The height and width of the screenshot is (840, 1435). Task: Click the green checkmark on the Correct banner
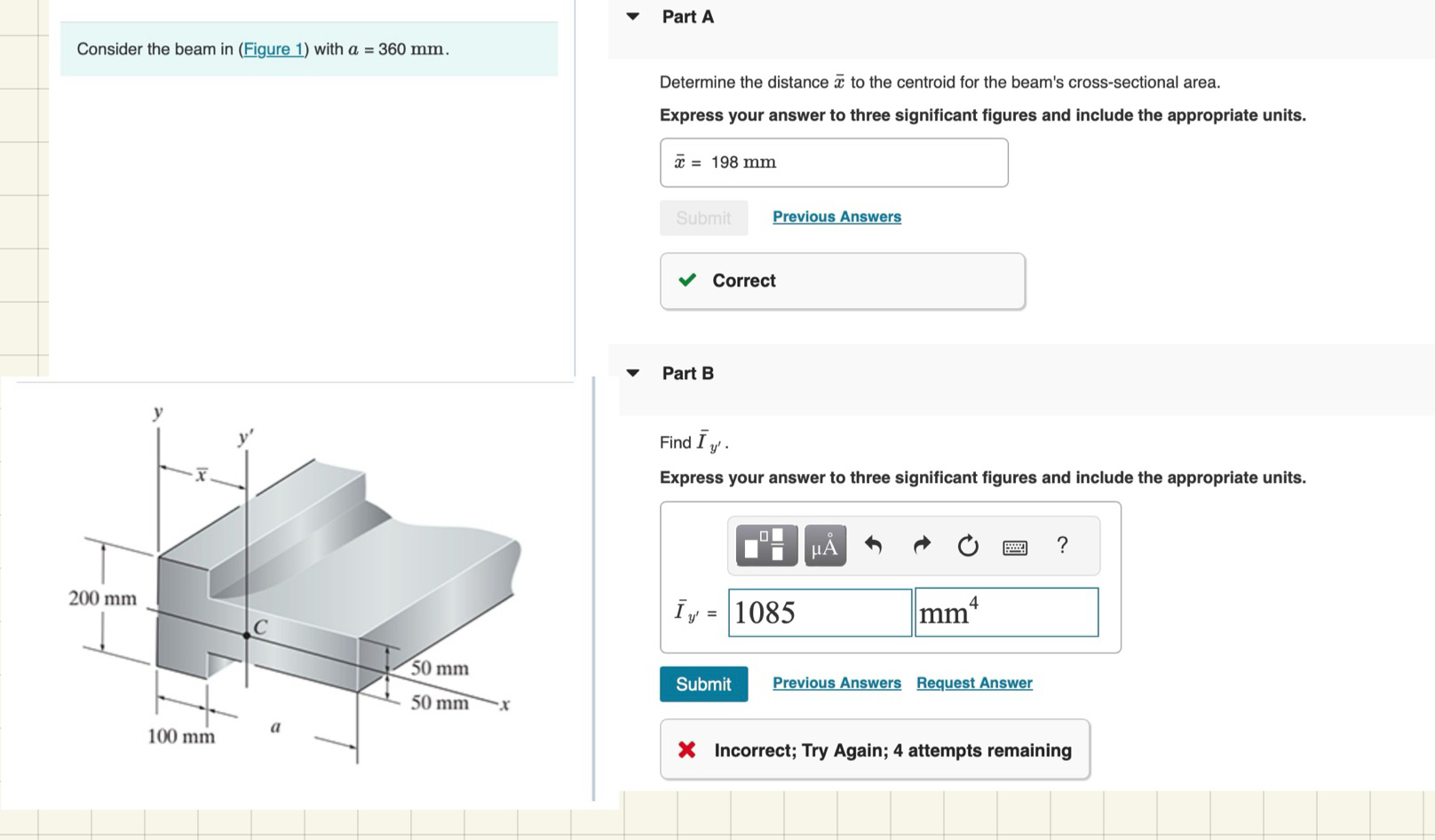686,280
